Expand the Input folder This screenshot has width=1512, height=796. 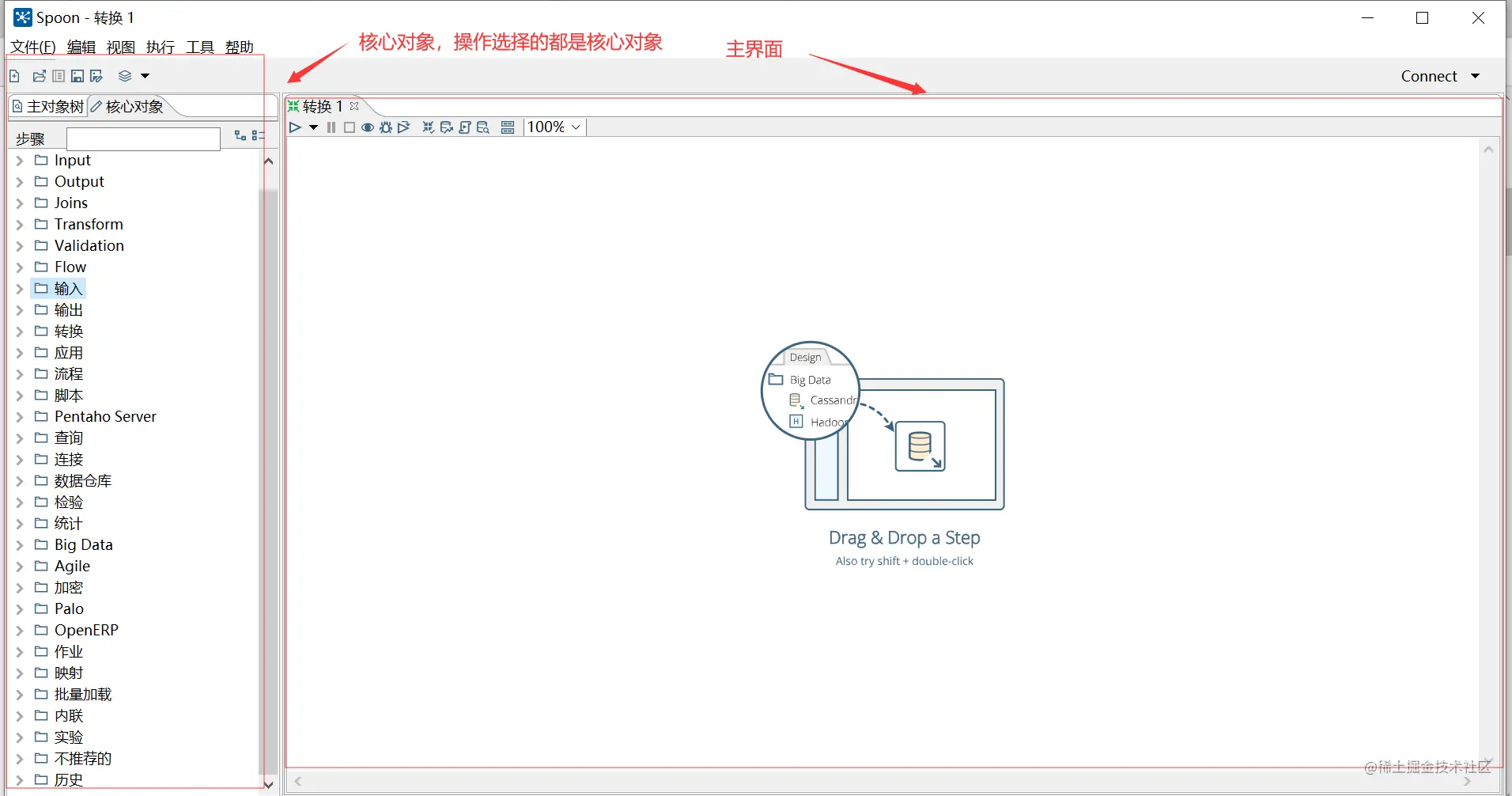[20, 161]
